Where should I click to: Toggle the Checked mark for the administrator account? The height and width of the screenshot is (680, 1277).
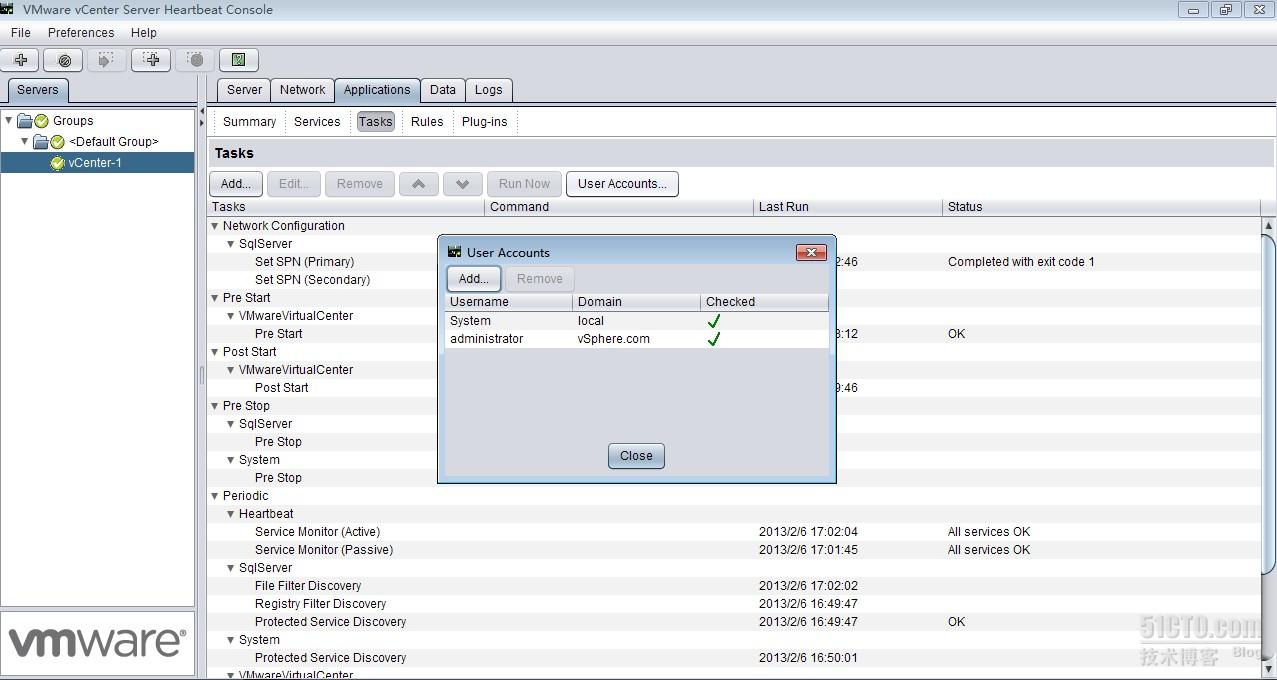pos(714,339)
